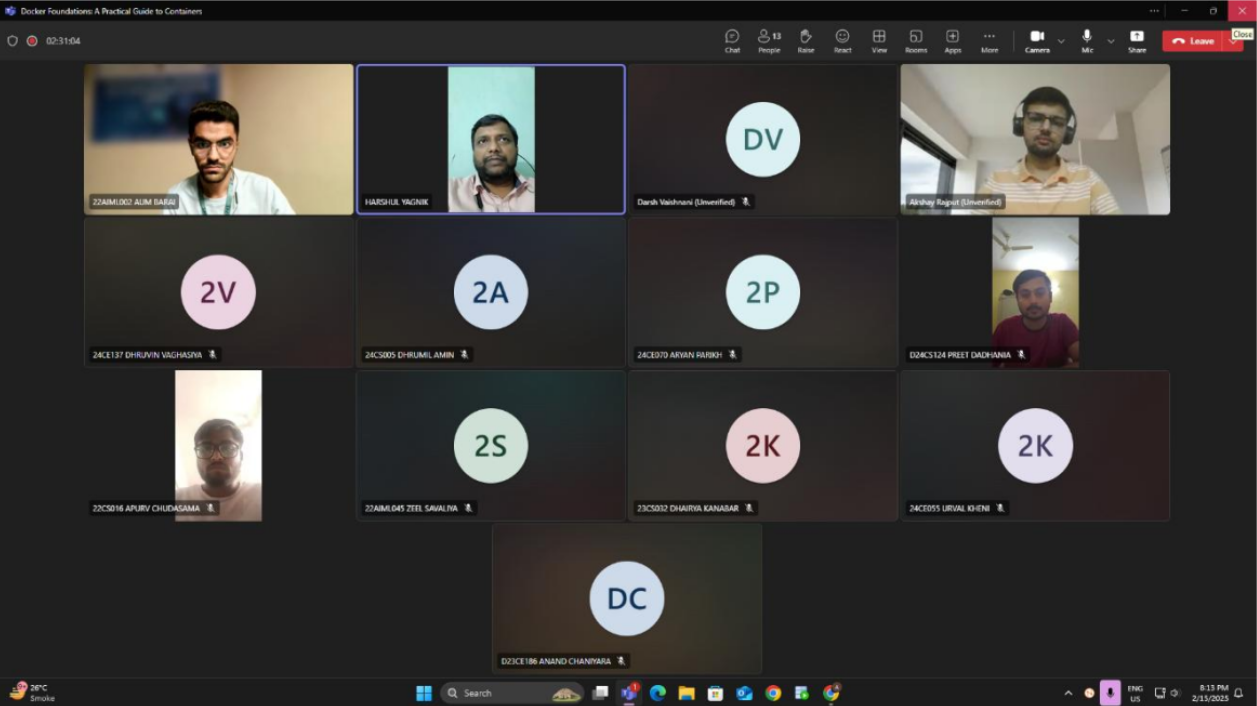
Task: Show hidden system tray icons
Action: point(1068,693)
